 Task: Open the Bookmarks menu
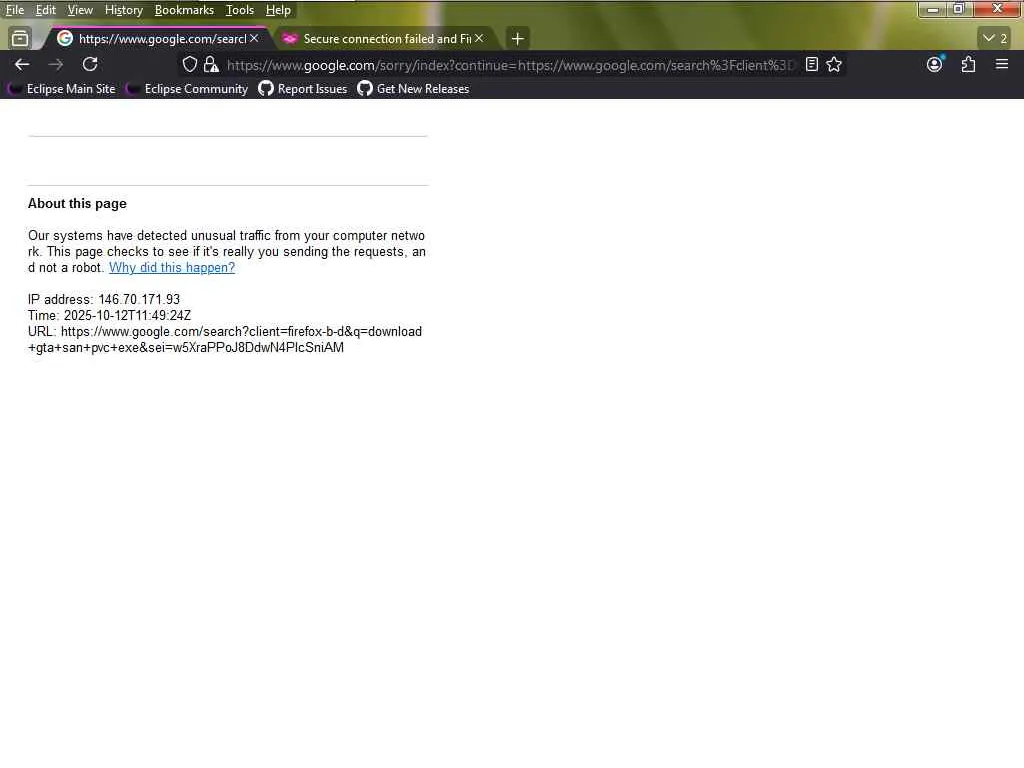(184, 10)
